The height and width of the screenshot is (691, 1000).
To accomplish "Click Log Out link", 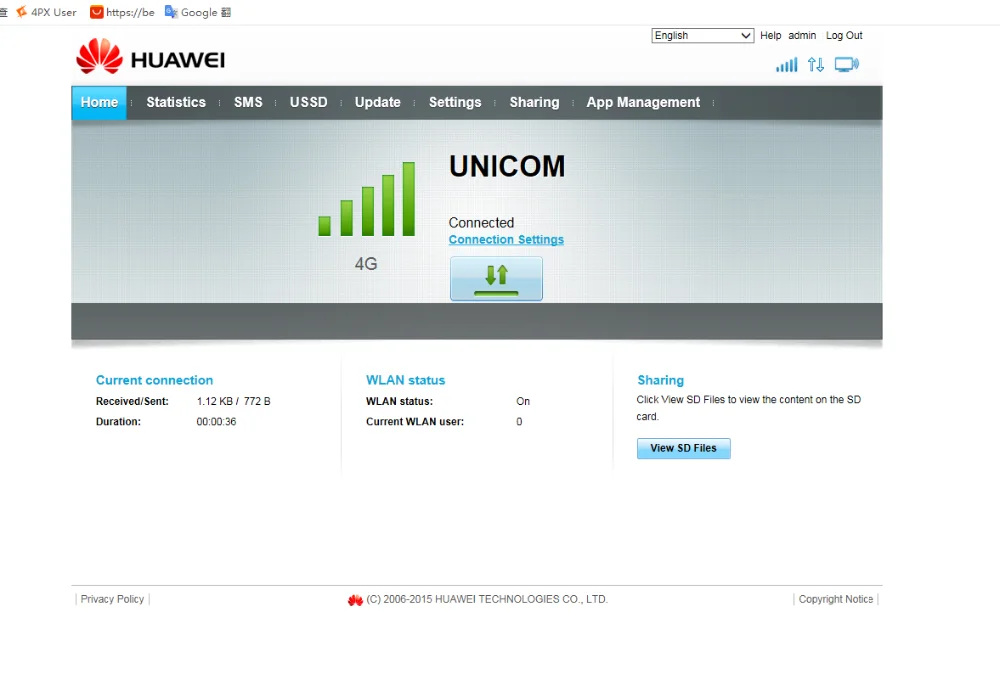I will coord(844,36).
